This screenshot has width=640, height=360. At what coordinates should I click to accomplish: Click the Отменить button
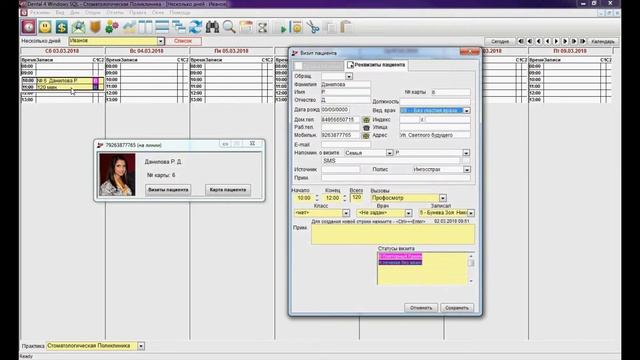tap(421, 308)
